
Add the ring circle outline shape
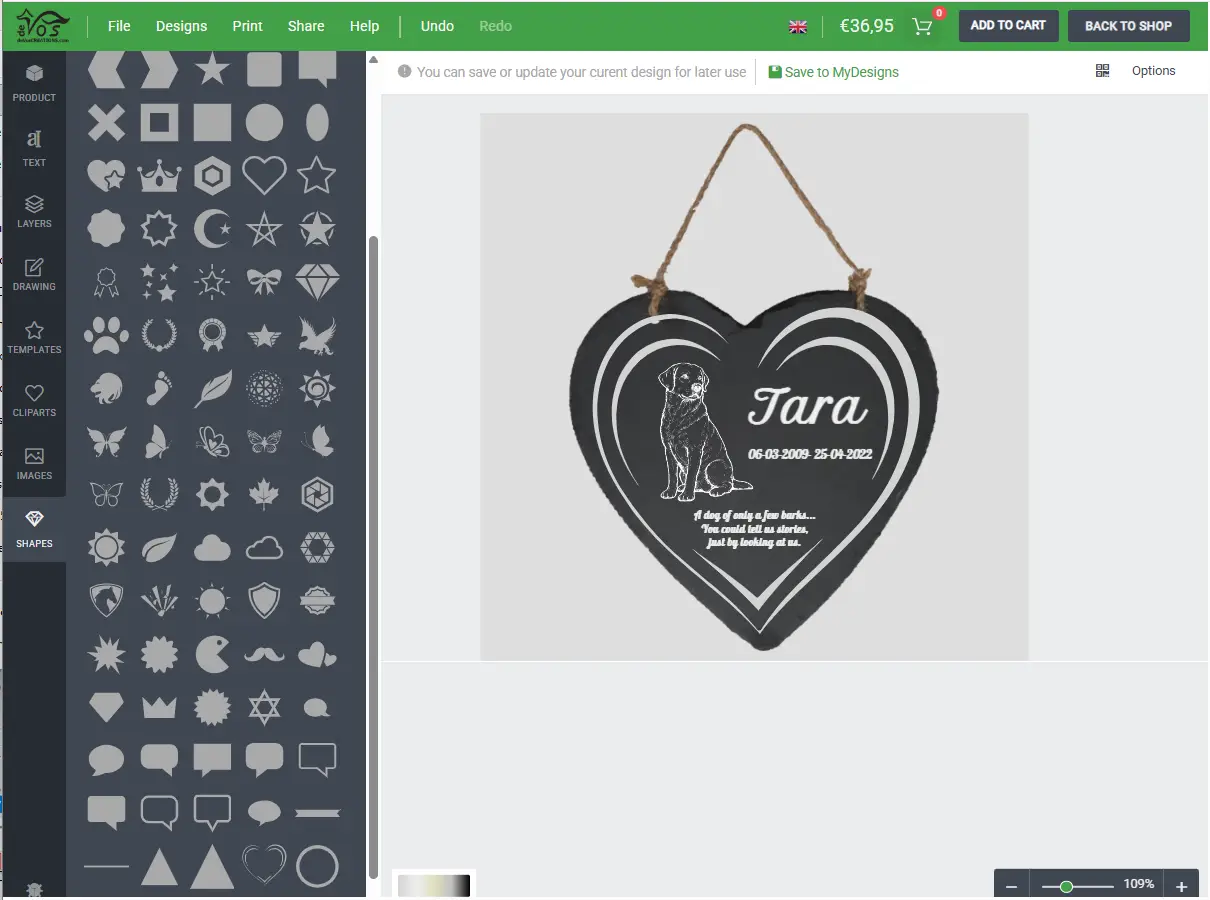317,866
